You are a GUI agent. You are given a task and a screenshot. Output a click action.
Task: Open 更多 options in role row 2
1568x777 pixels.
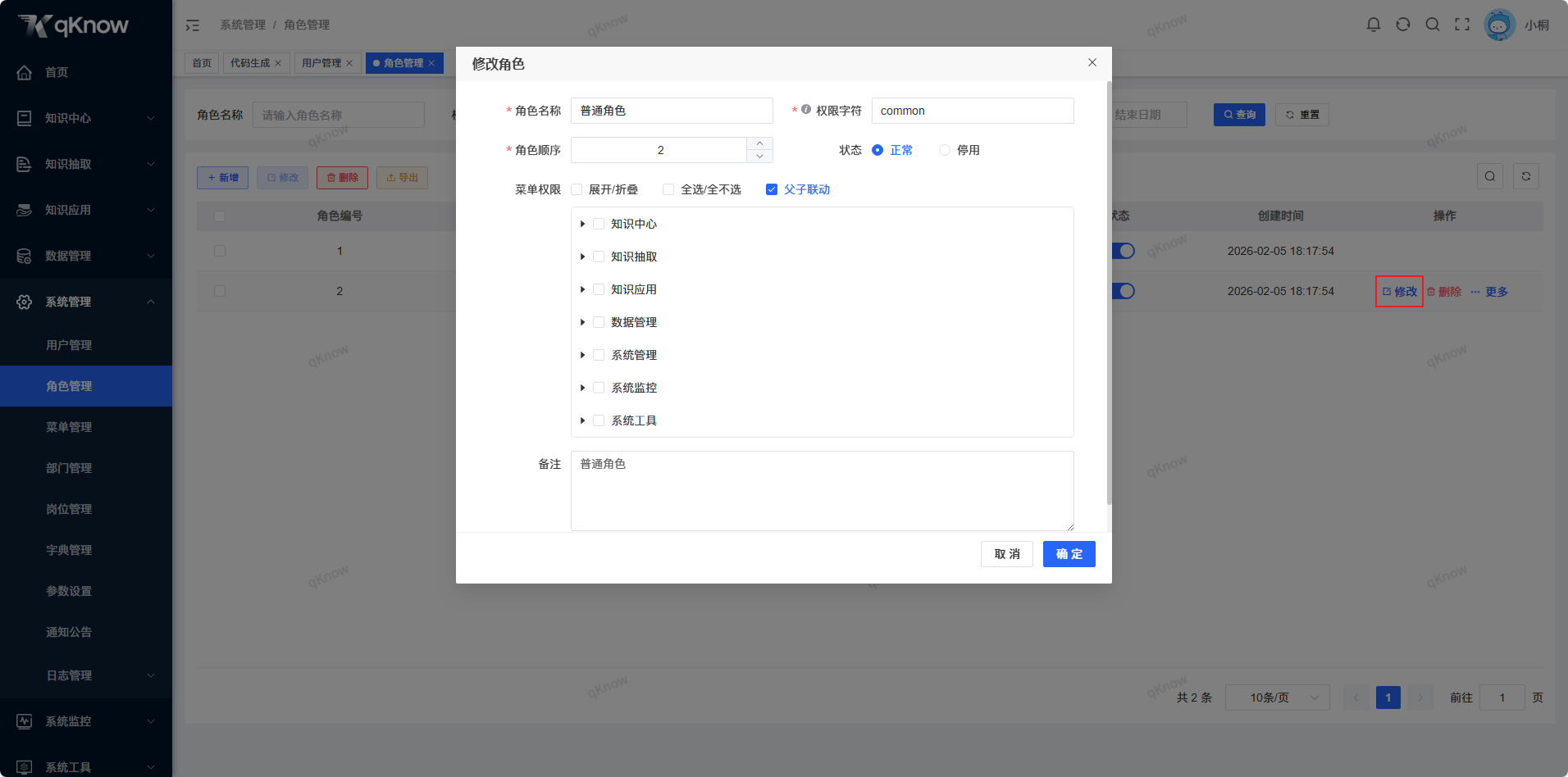tap(1489, 292)
